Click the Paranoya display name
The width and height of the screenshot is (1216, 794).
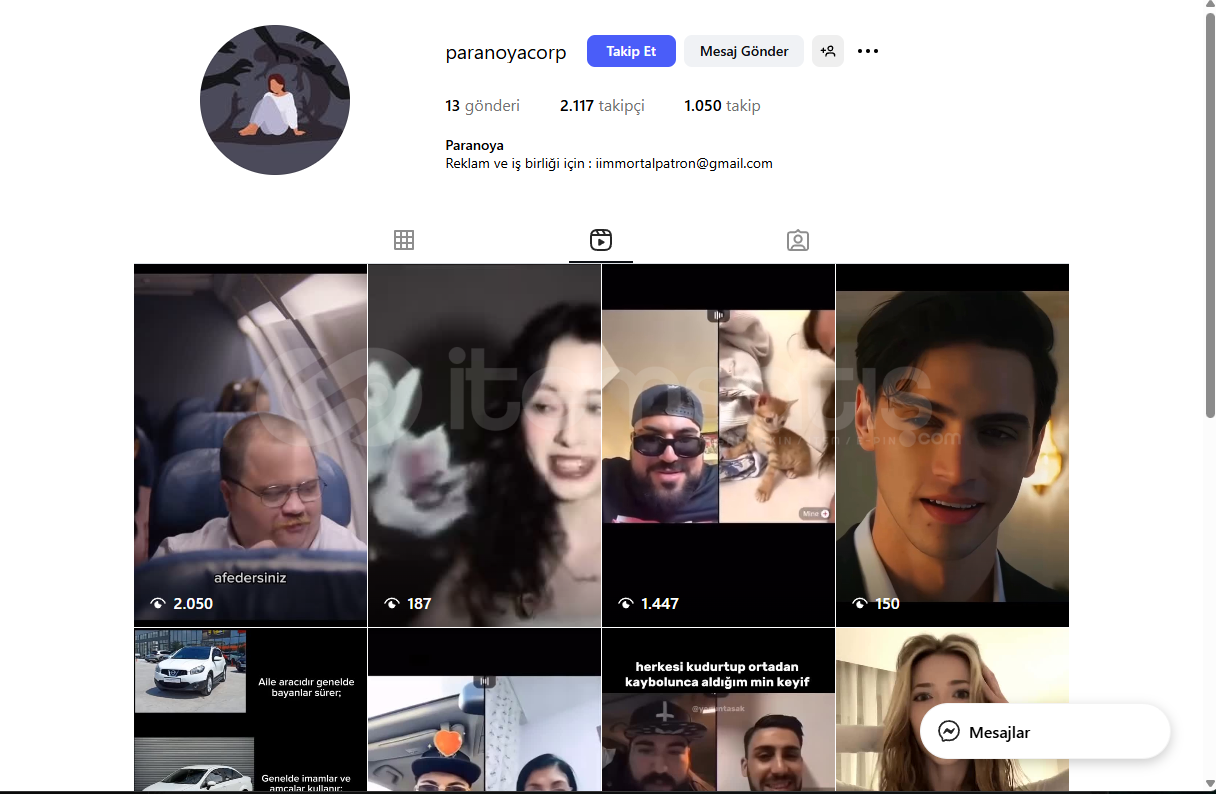coord(474,145)
